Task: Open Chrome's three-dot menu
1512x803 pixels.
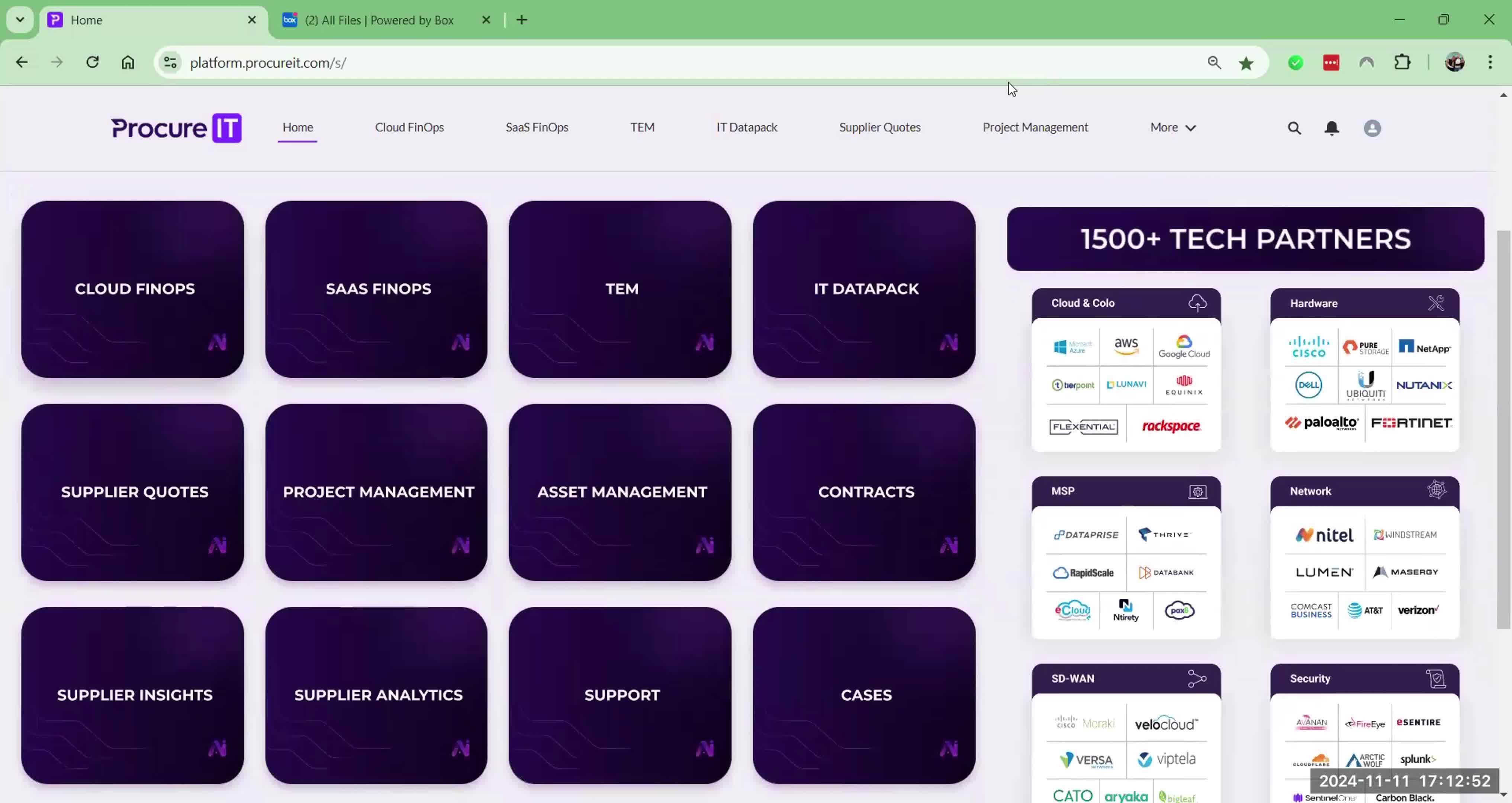Action: pyautogui.click(x=1490, y=62)
